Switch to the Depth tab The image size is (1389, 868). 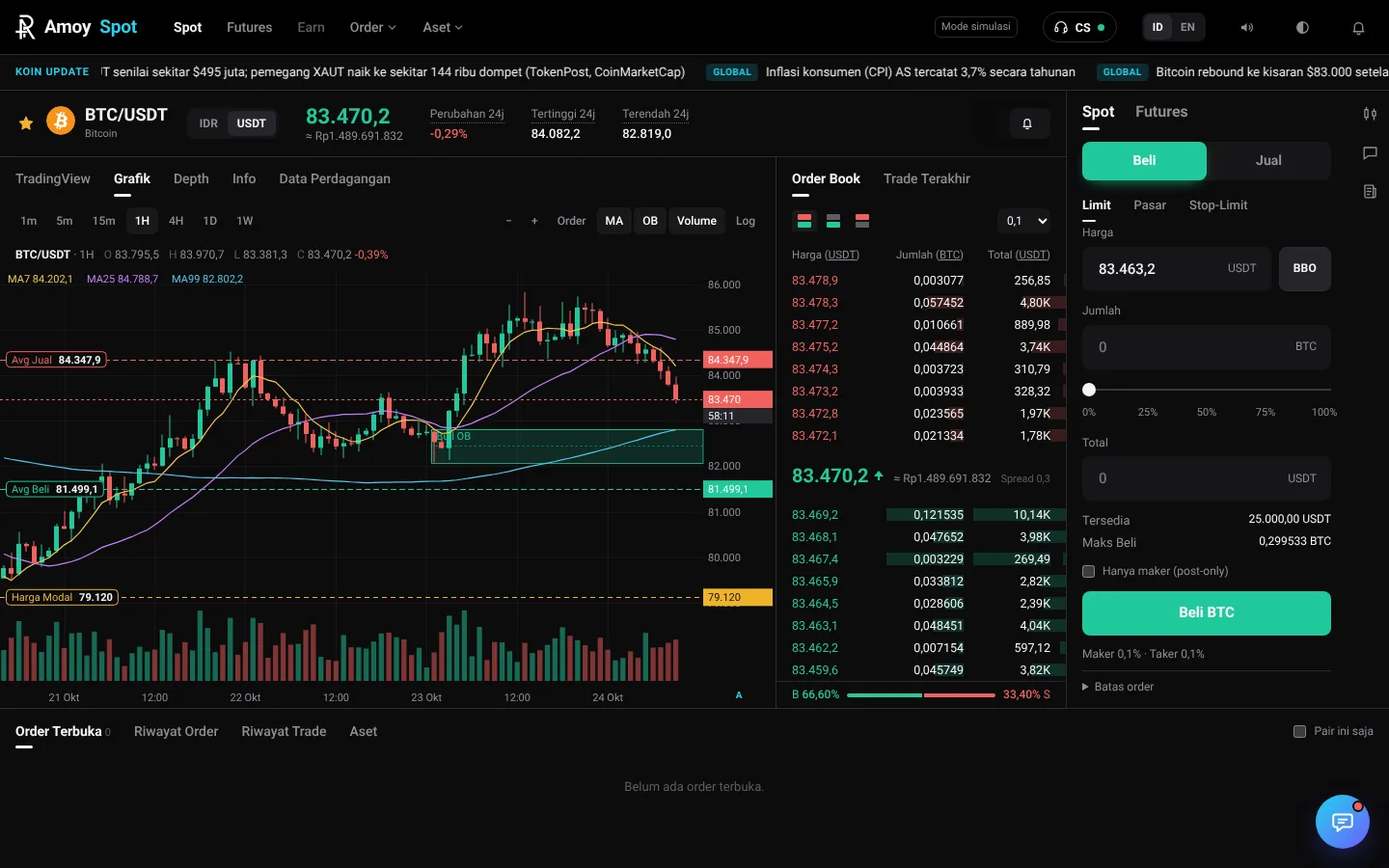click(191, 178)
